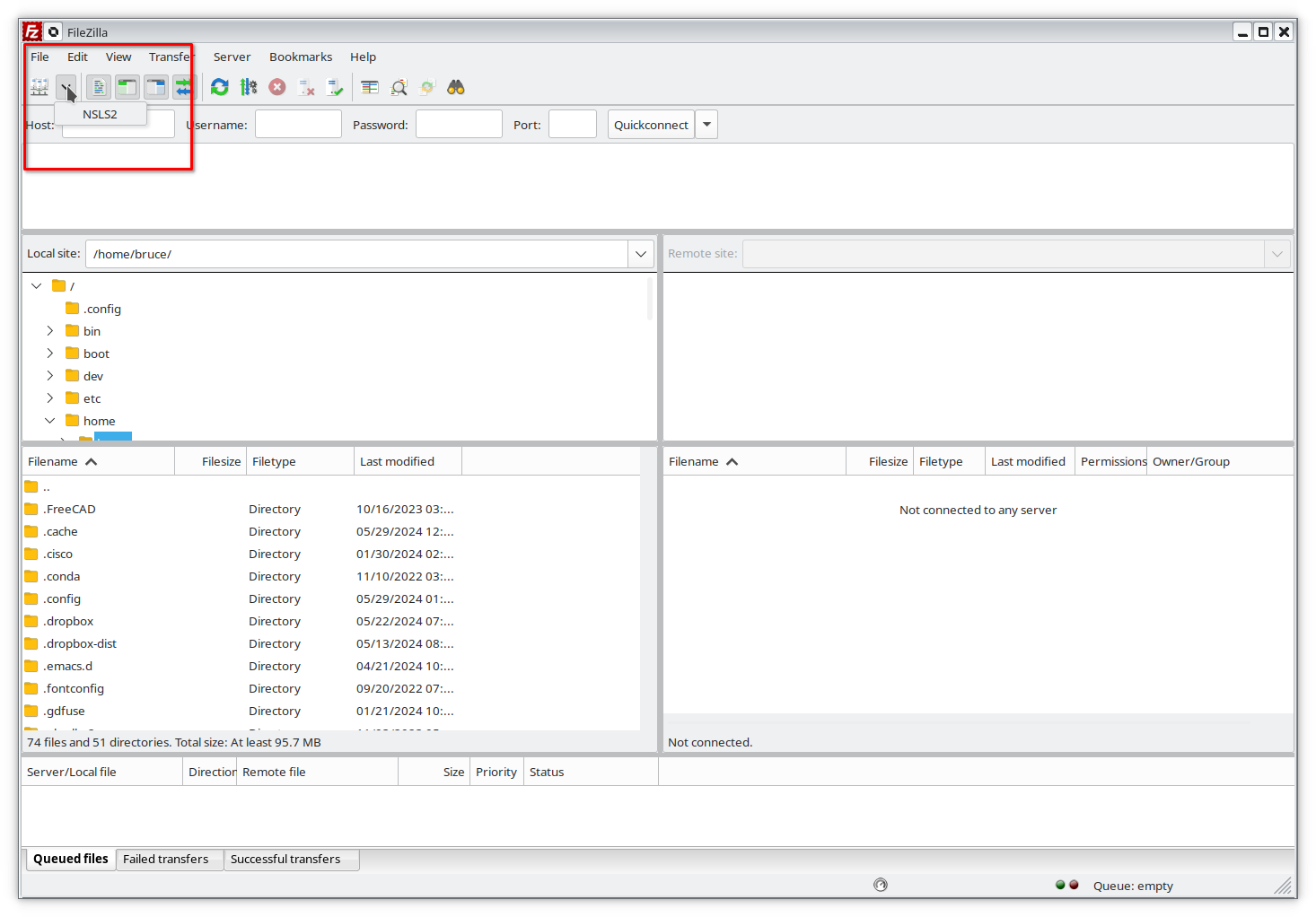Open the Quickconnect history dropdown
The image size is (1316, 917).
point(706,125)
